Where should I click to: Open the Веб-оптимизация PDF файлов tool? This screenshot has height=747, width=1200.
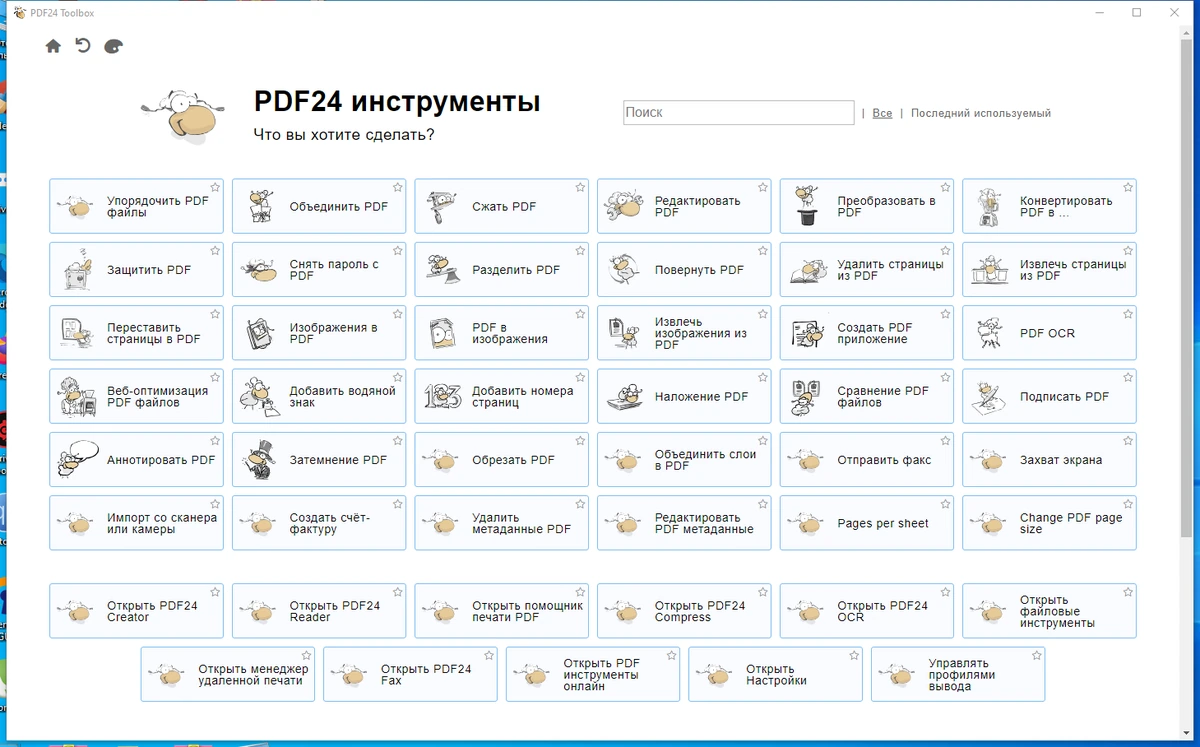coord(136,397)
